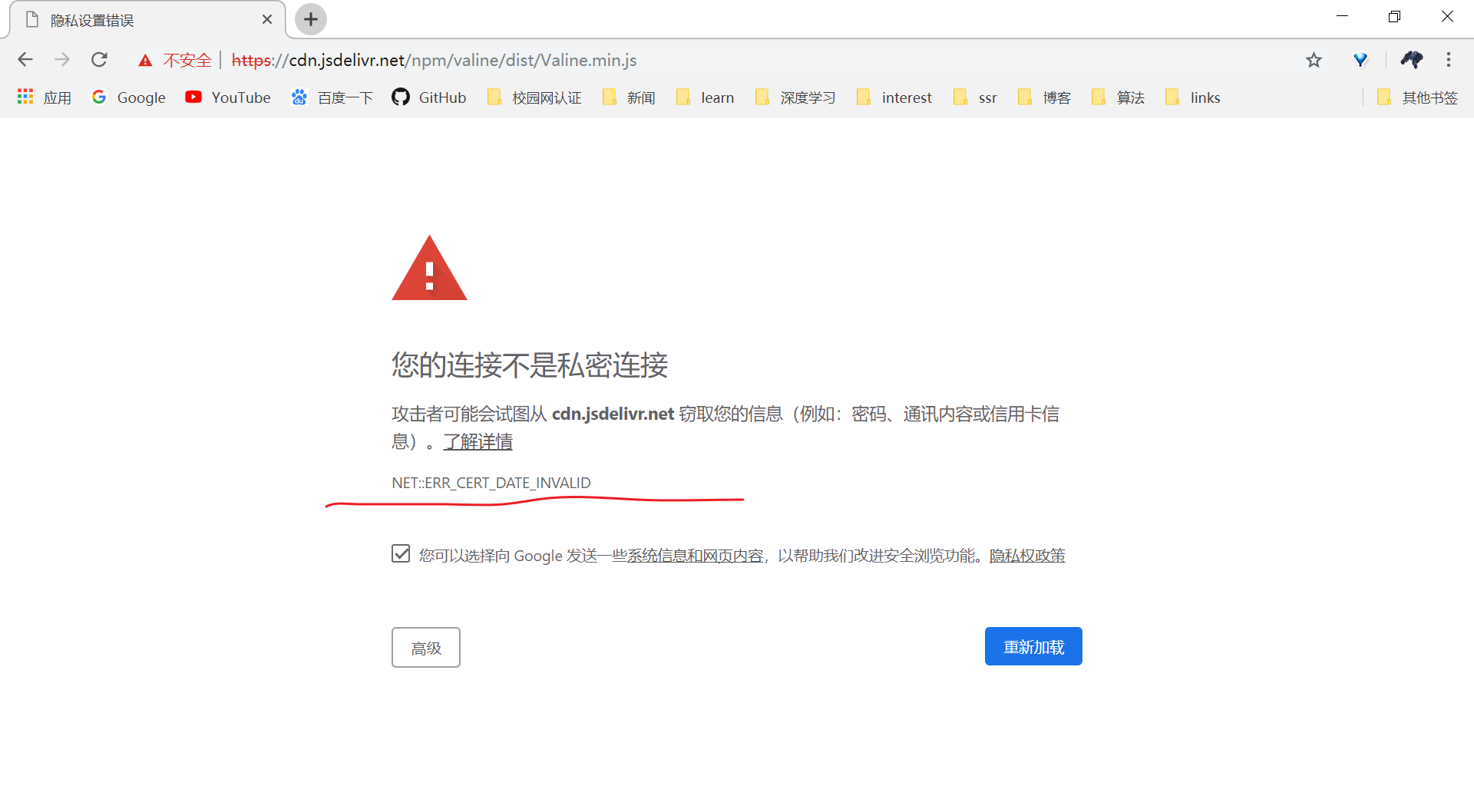
Task: Uncheck sending system information to Google
Action: pyautogui.click(x=400, y=553)
